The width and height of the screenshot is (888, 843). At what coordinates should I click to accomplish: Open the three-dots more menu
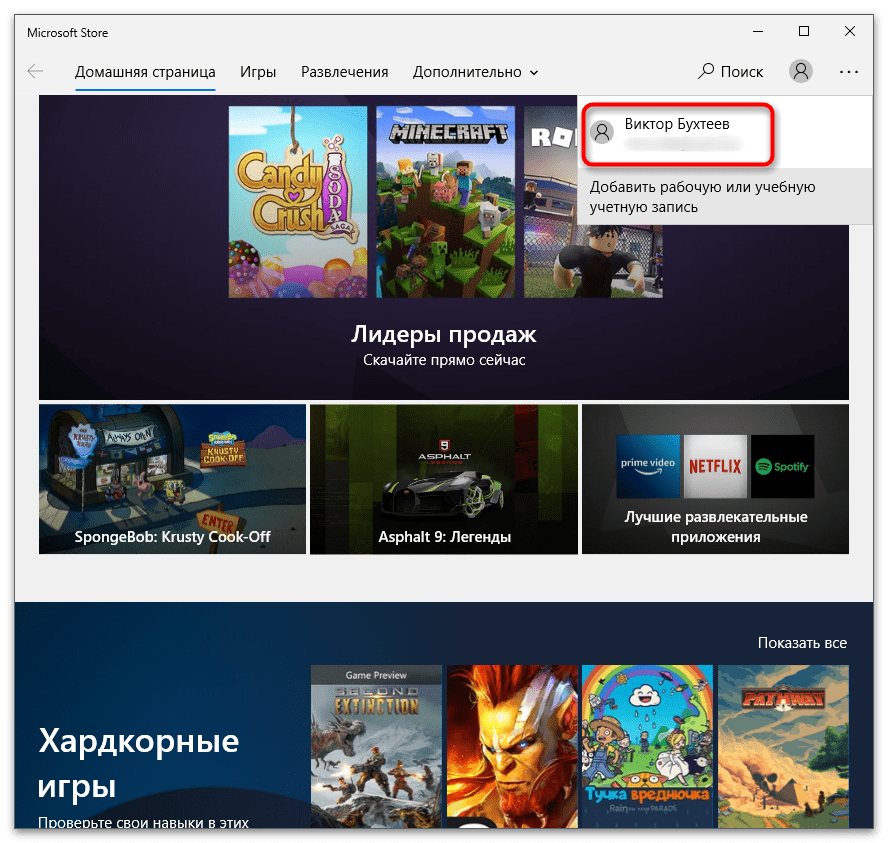click(x=848, y=72)
